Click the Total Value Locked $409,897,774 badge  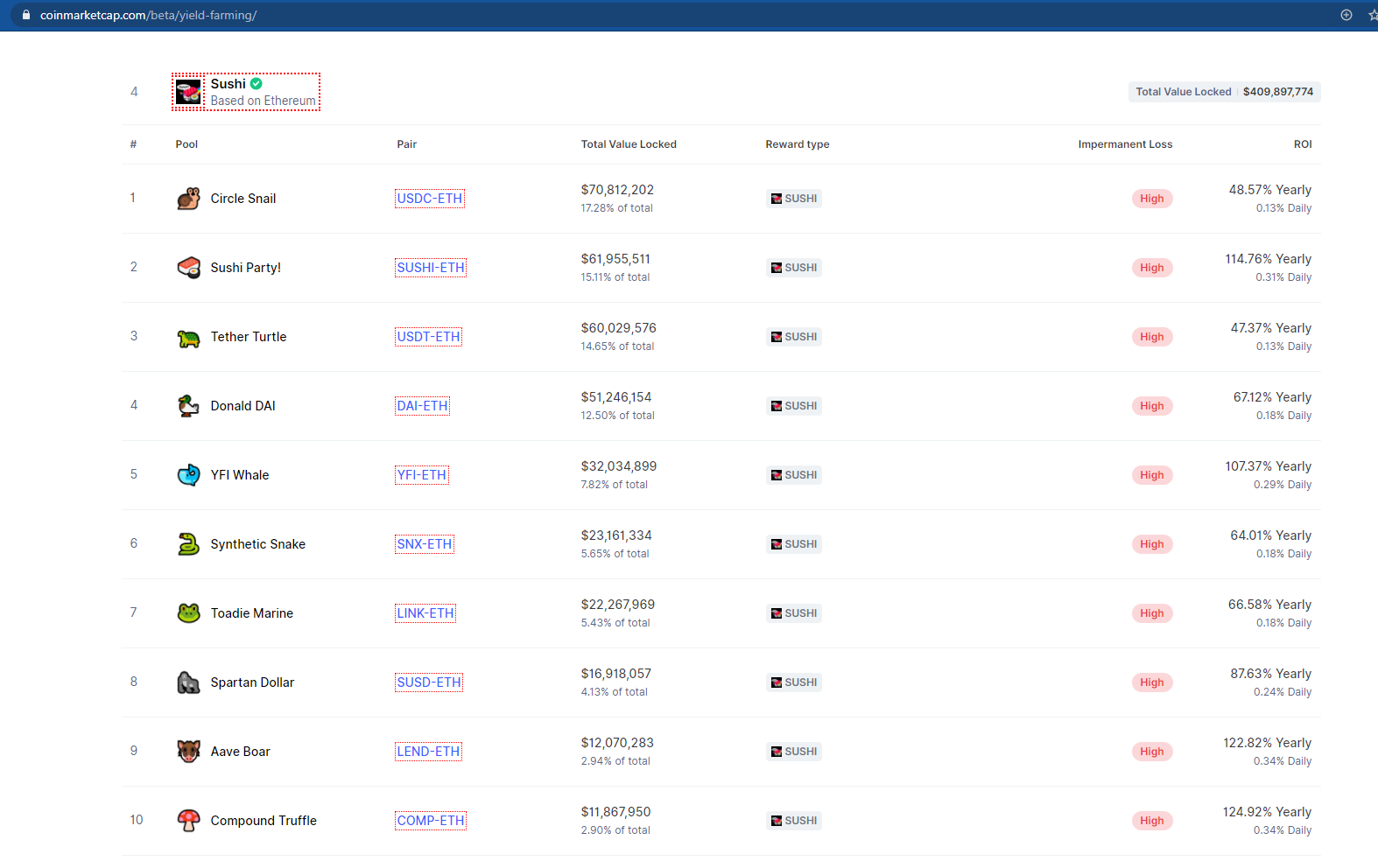[1225, 92]
